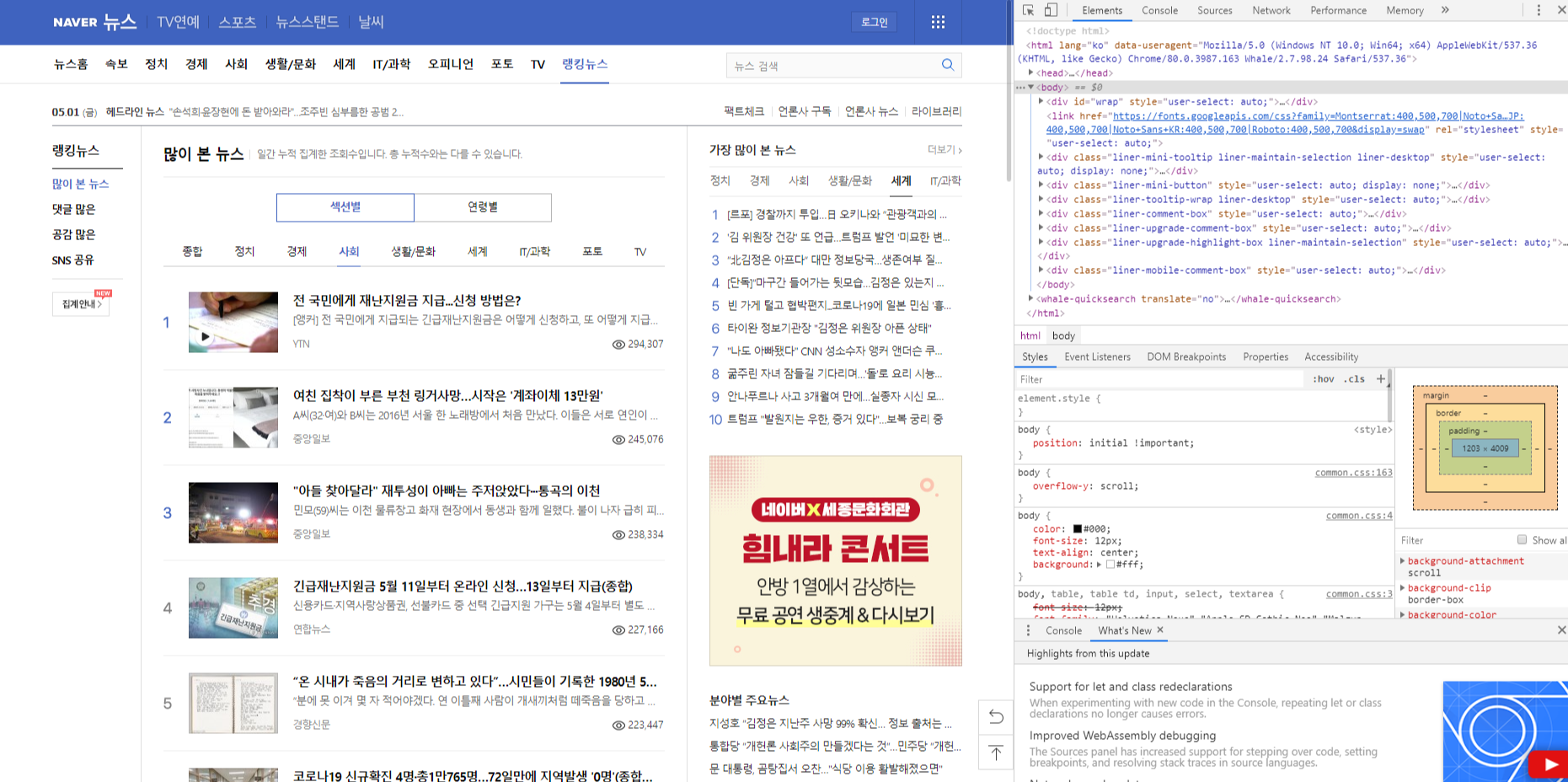Open the Performance tab
The width and height of the screenshot is (1568, 782).
coord(1338,10)
